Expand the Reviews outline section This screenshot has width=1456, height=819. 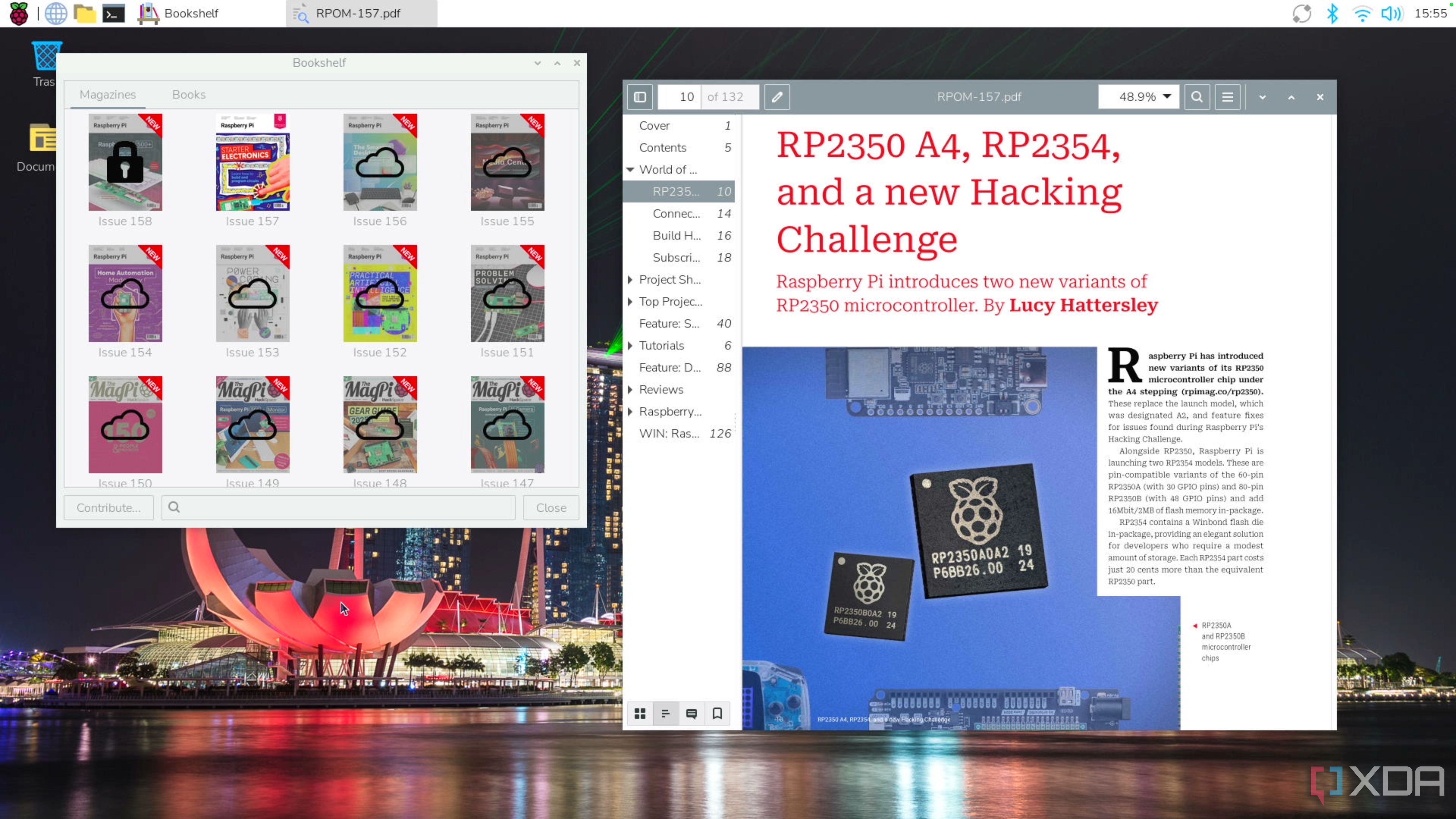630,389
